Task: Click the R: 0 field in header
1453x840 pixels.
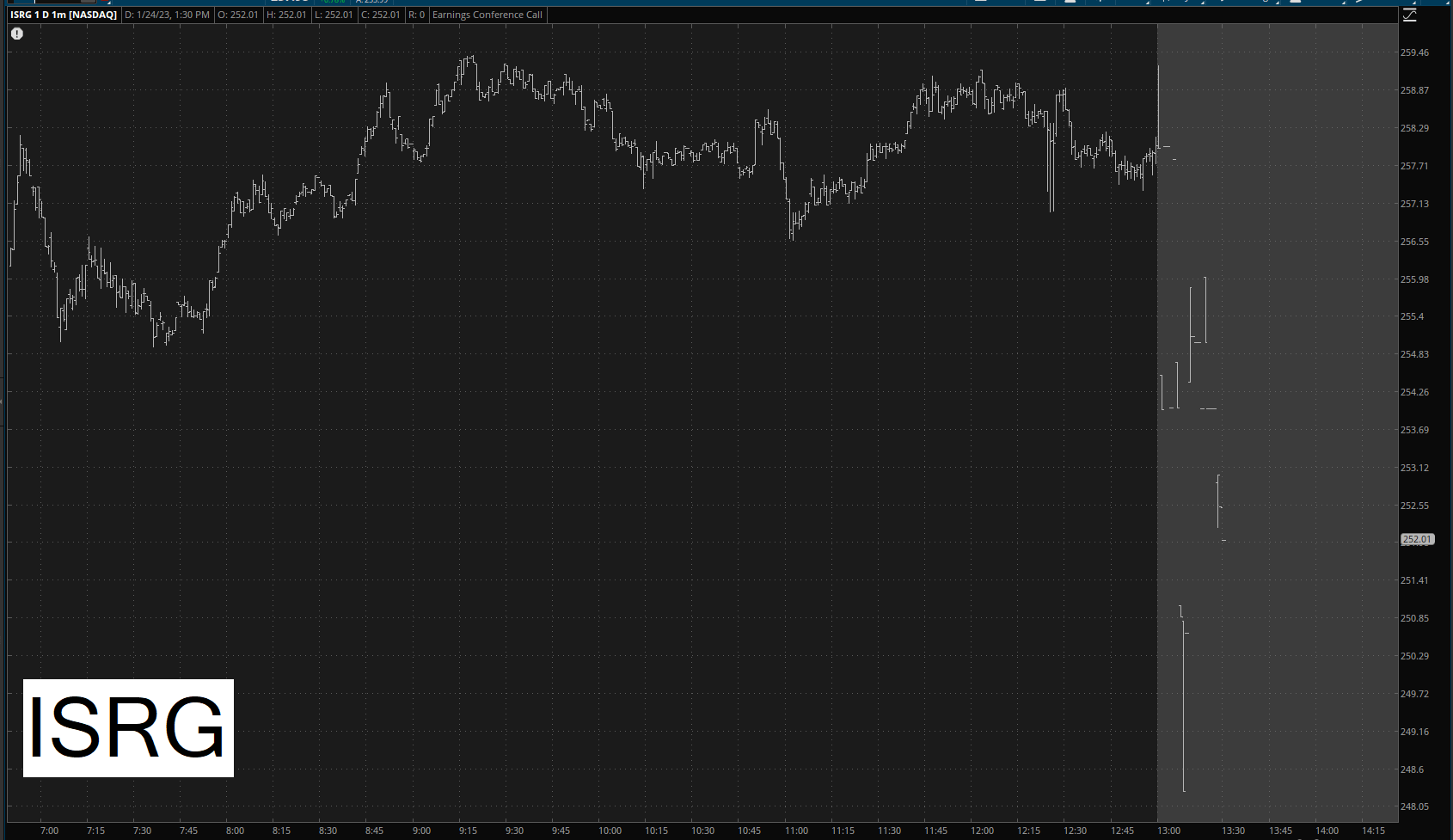Action: coord(416,15)
